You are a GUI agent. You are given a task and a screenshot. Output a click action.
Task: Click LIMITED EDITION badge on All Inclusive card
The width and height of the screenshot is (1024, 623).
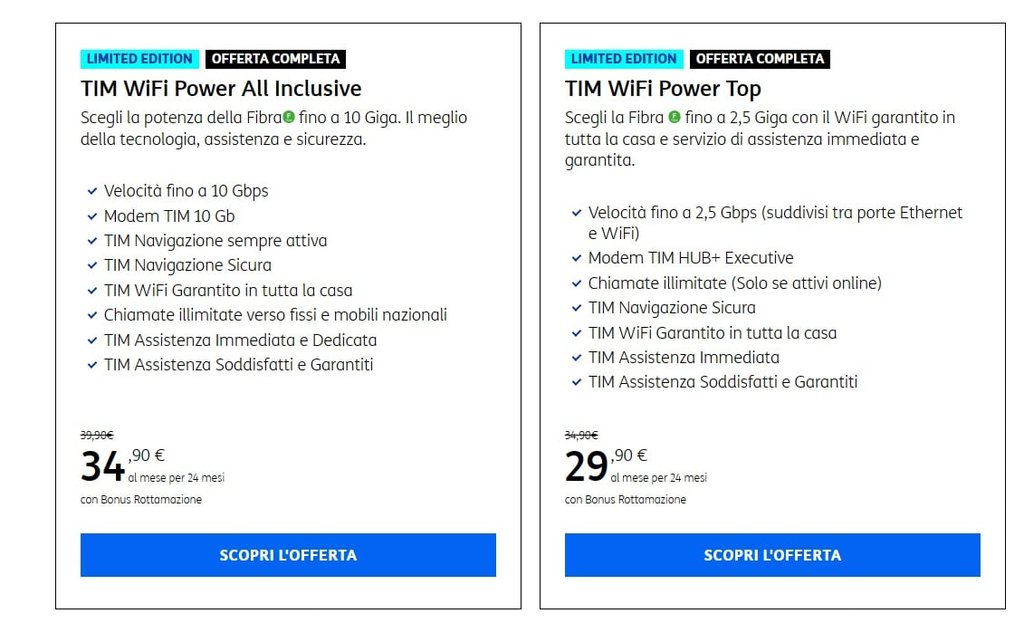(x=139, y=59)
